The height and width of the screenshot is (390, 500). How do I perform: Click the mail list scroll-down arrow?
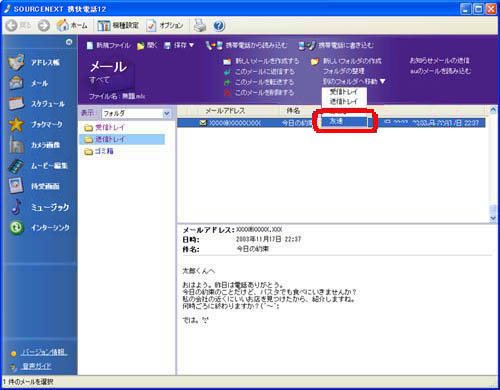(493, 218)
